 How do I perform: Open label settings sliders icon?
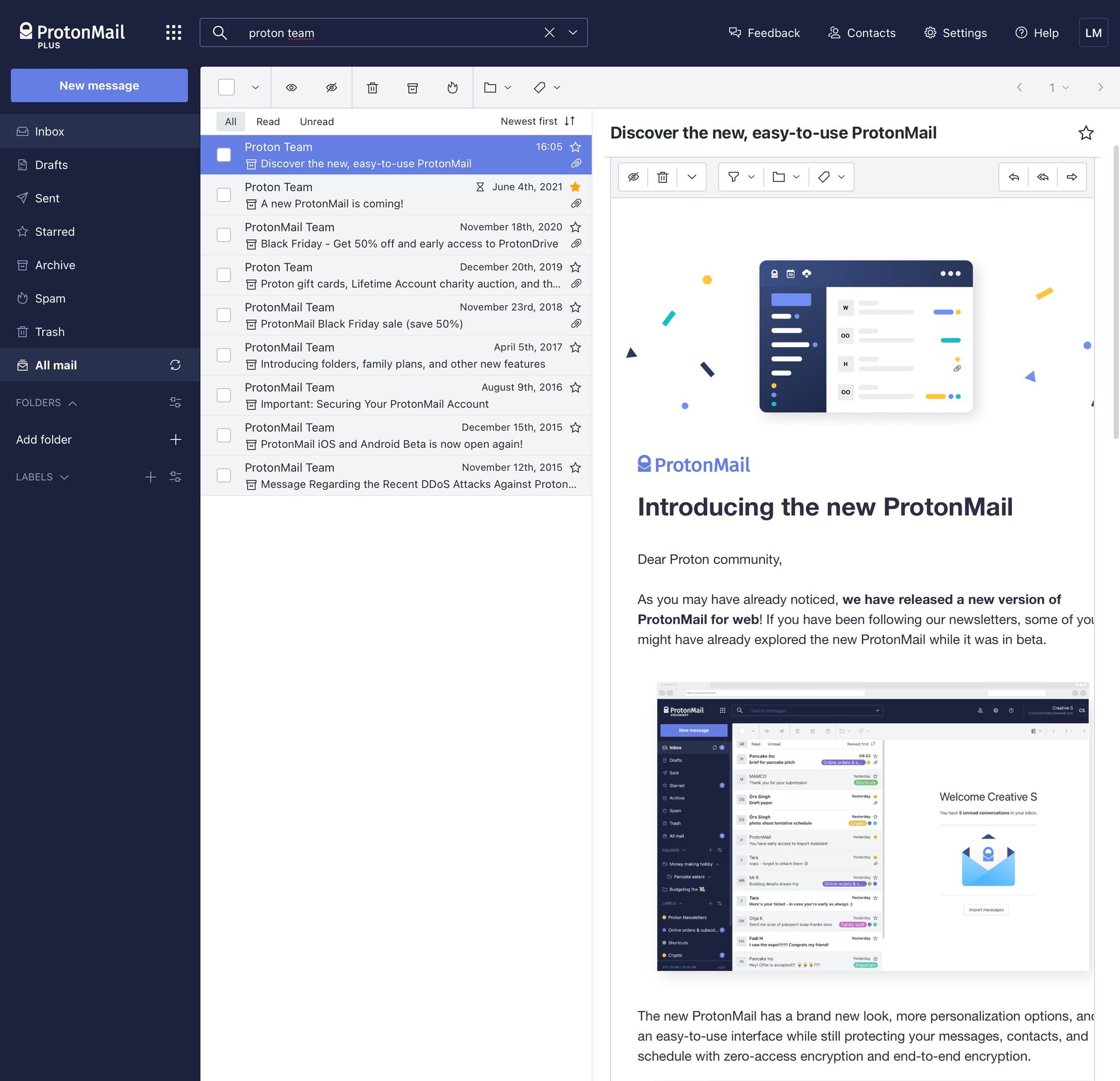pyautogui.click(x=175, y=477)
